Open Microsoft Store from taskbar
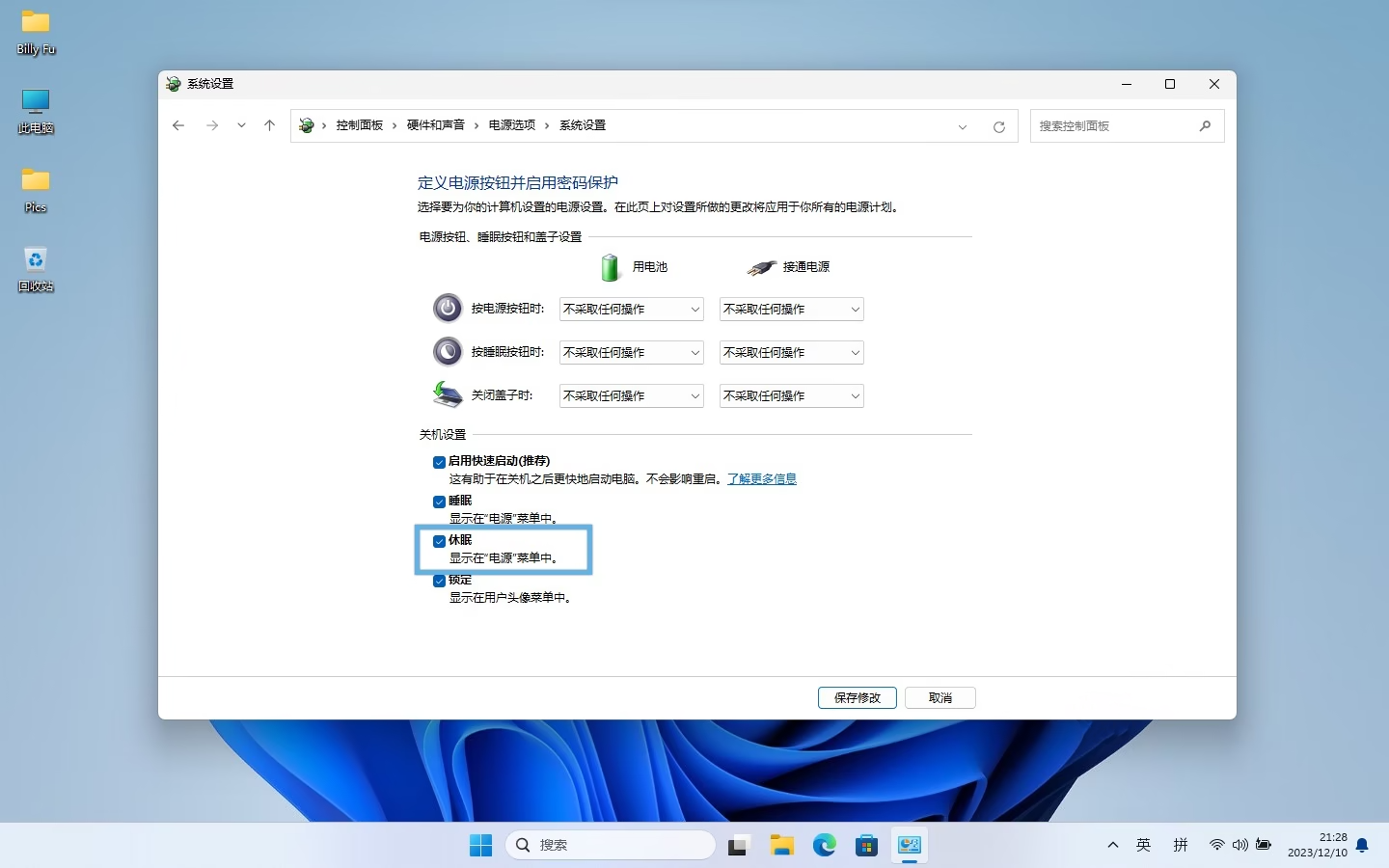This screenshot has width=1389, height=868. pyautogui.click(x=866, y=846)
